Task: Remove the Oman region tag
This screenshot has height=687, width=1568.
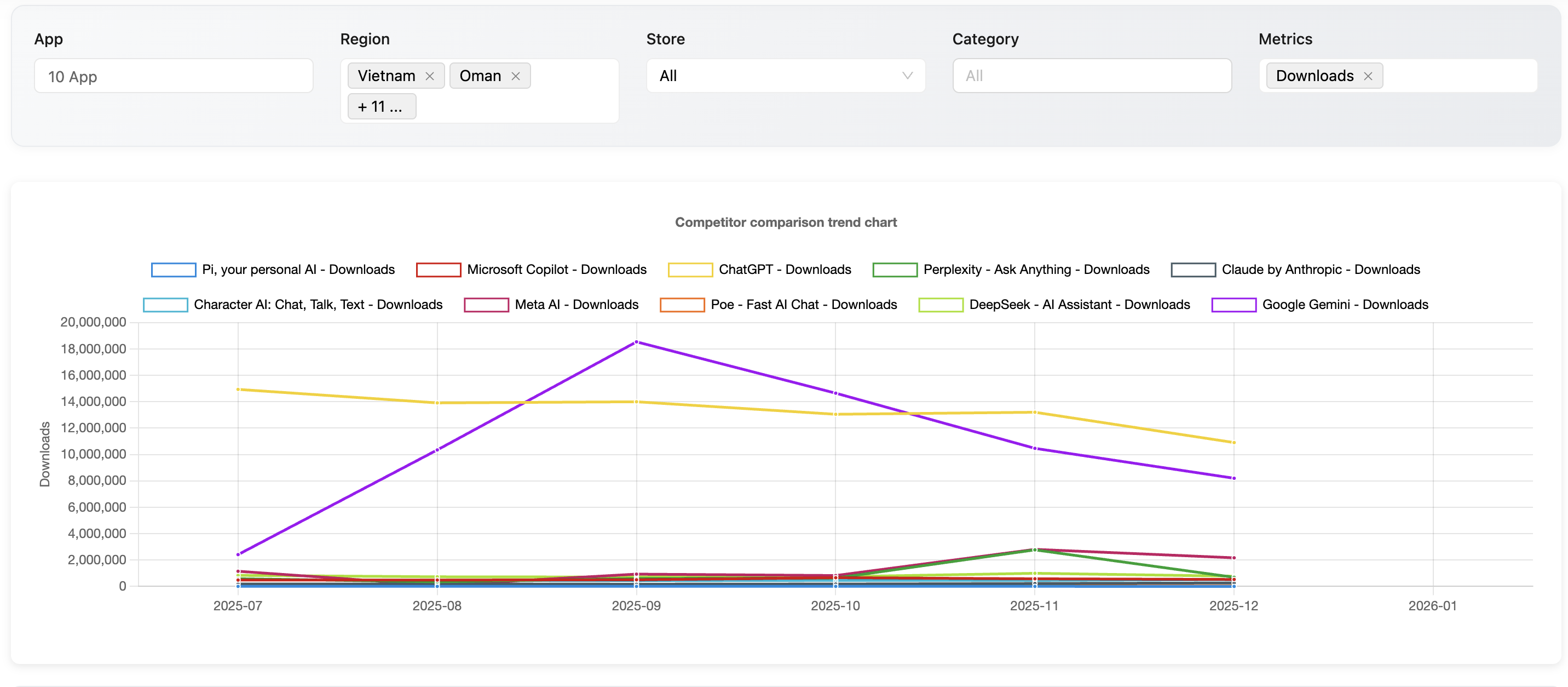Action: pos(516,76)
